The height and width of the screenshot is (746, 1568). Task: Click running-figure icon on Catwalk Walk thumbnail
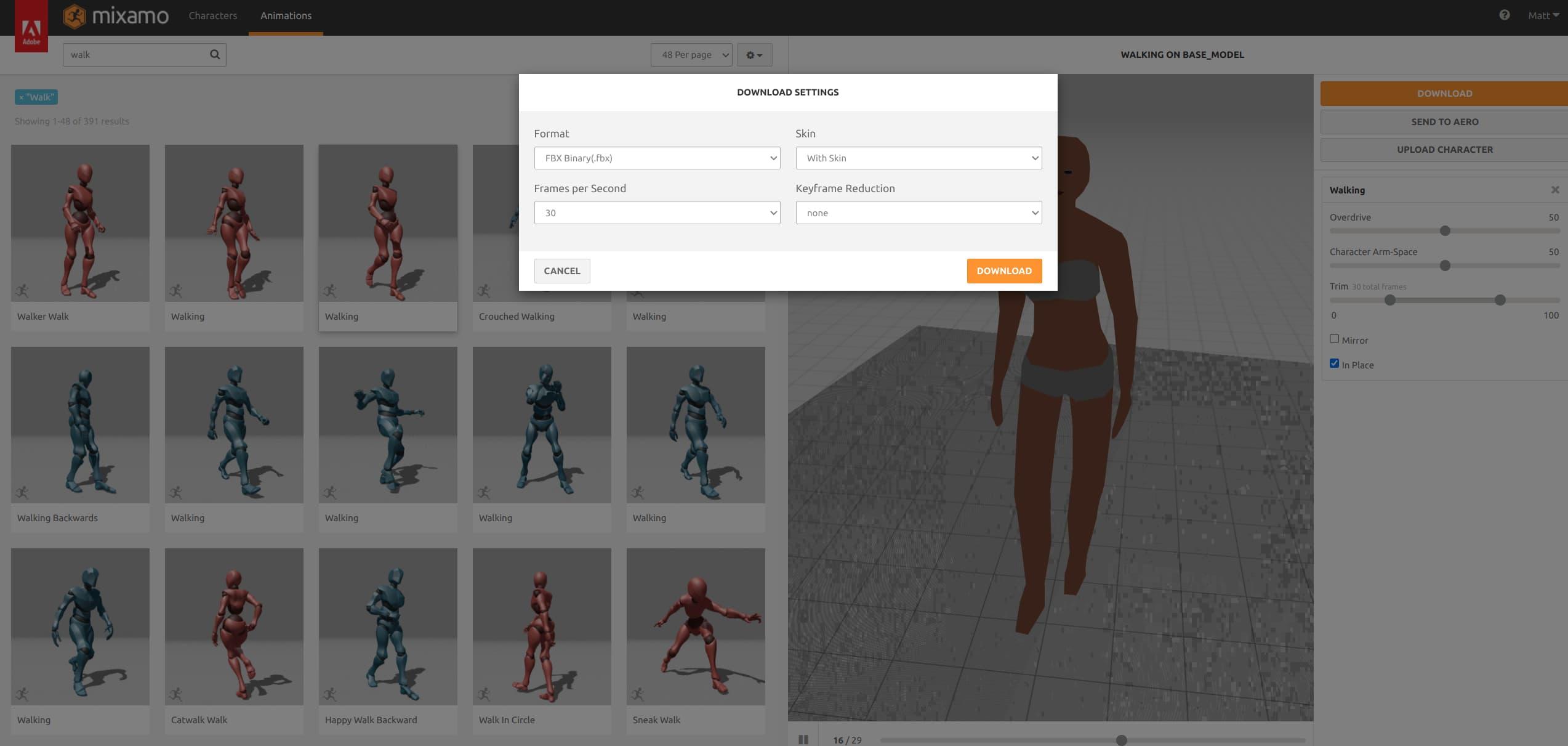176,694
